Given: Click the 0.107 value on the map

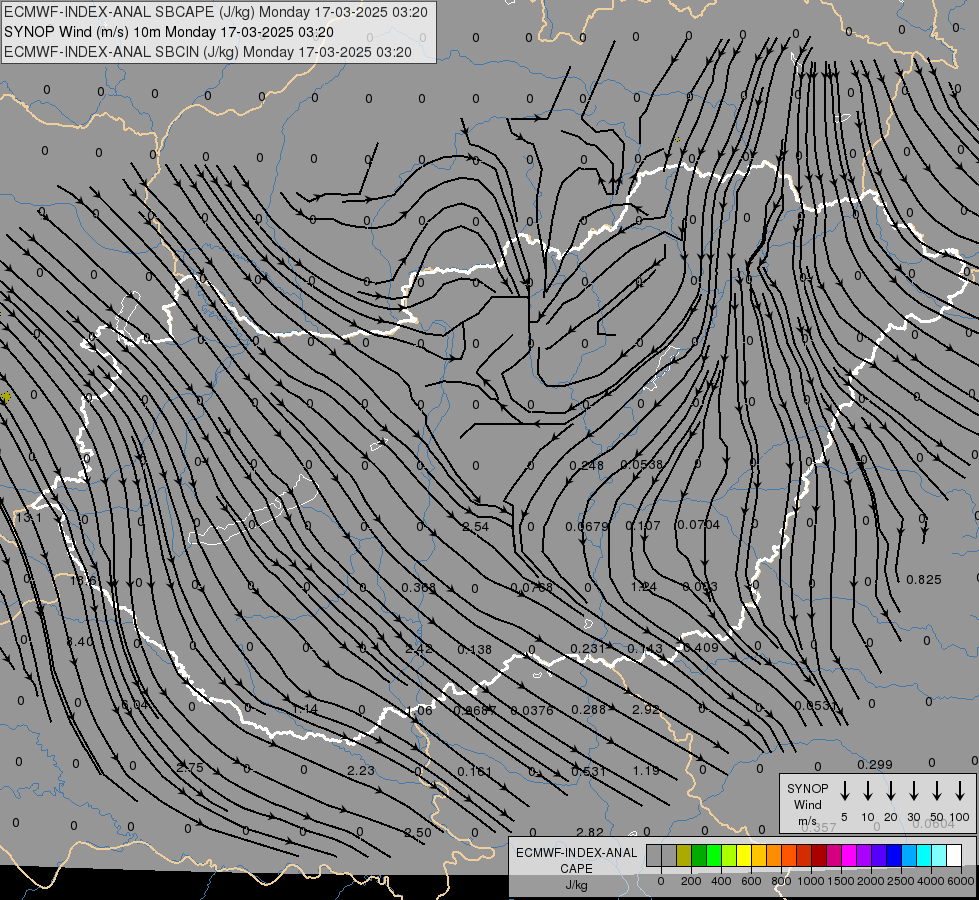Looking at the screenshot, I should [x=642, y=525].
